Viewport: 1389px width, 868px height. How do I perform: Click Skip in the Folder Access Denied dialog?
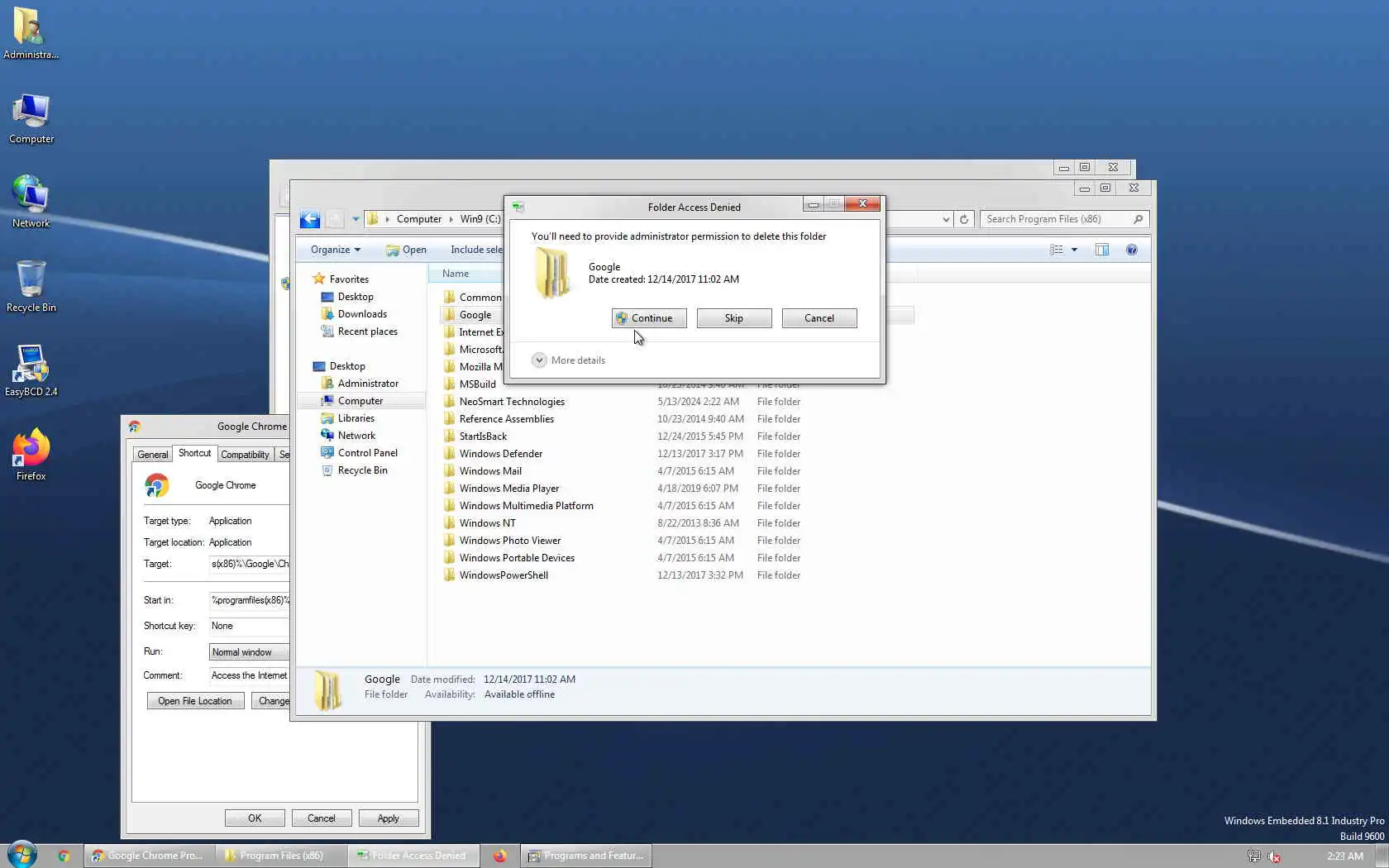click(734, 318)
